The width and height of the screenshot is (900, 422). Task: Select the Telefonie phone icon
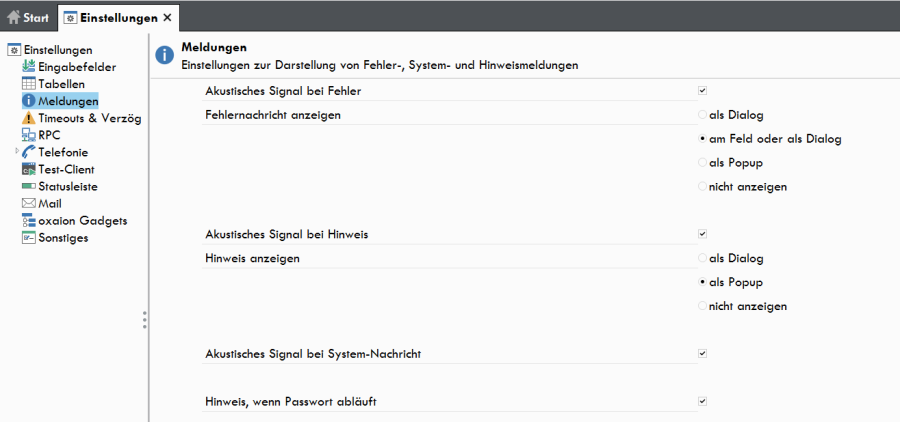[x=29, y=152]
